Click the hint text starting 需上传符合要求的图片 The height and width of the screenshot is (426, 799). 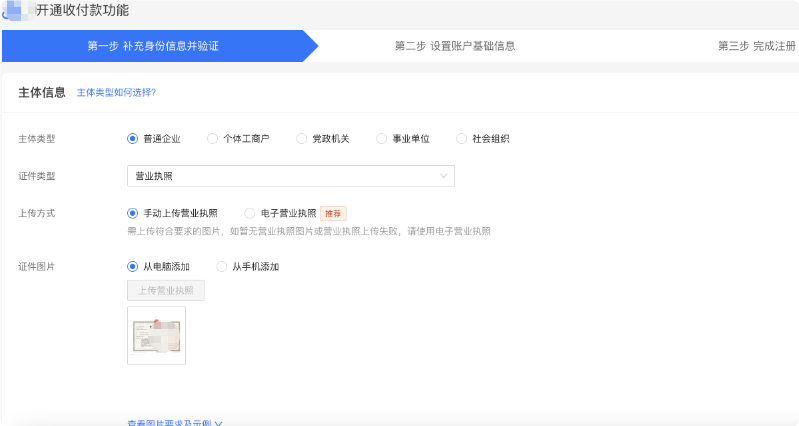pos(309,231)
